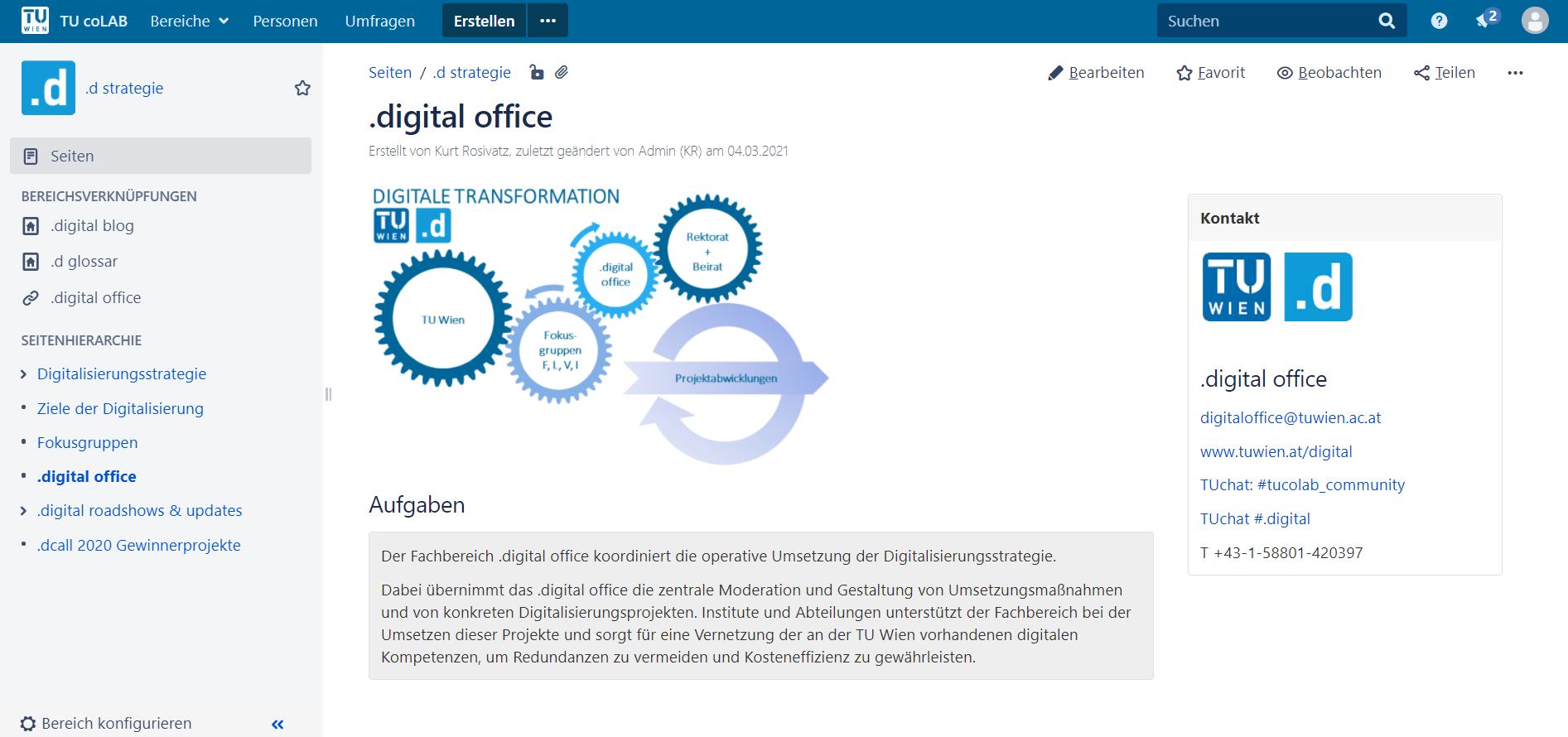Open the .digital blog shortcut

pyautogui.click(x=92, y=225)
